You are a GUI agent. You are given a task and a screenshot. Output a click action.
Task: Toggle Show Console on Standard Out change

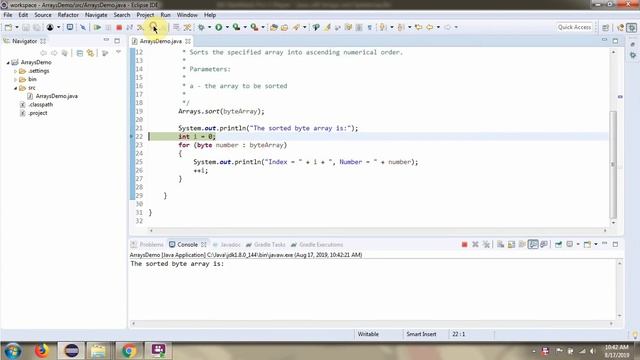point(533,244)
